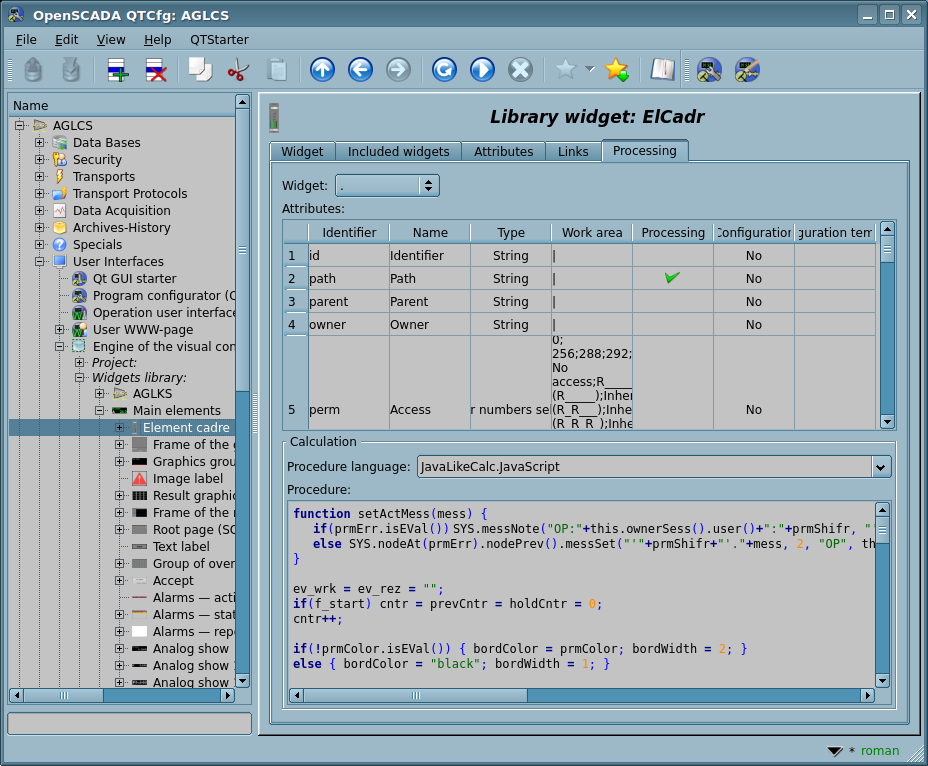Viewport: 928px width, 766px height.
Task: Open the Edit menu
Action: tap(66, 39)
